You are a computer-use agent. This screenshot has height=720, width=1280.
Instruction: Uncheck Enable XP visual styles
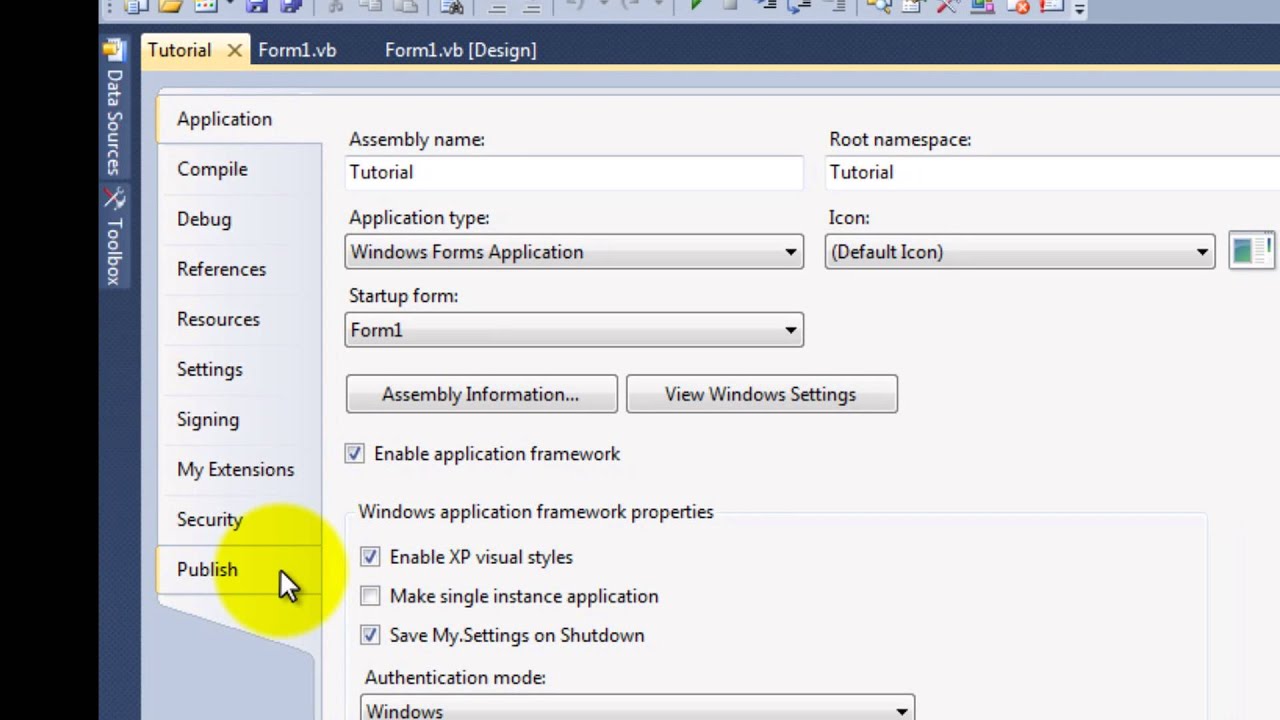click(370, 557)
